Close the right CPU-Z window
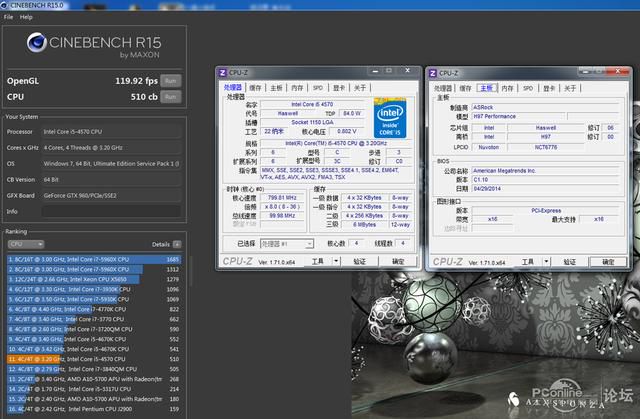Image resolution: width=640 pixels, height=419 pixels. coord(618,71)
